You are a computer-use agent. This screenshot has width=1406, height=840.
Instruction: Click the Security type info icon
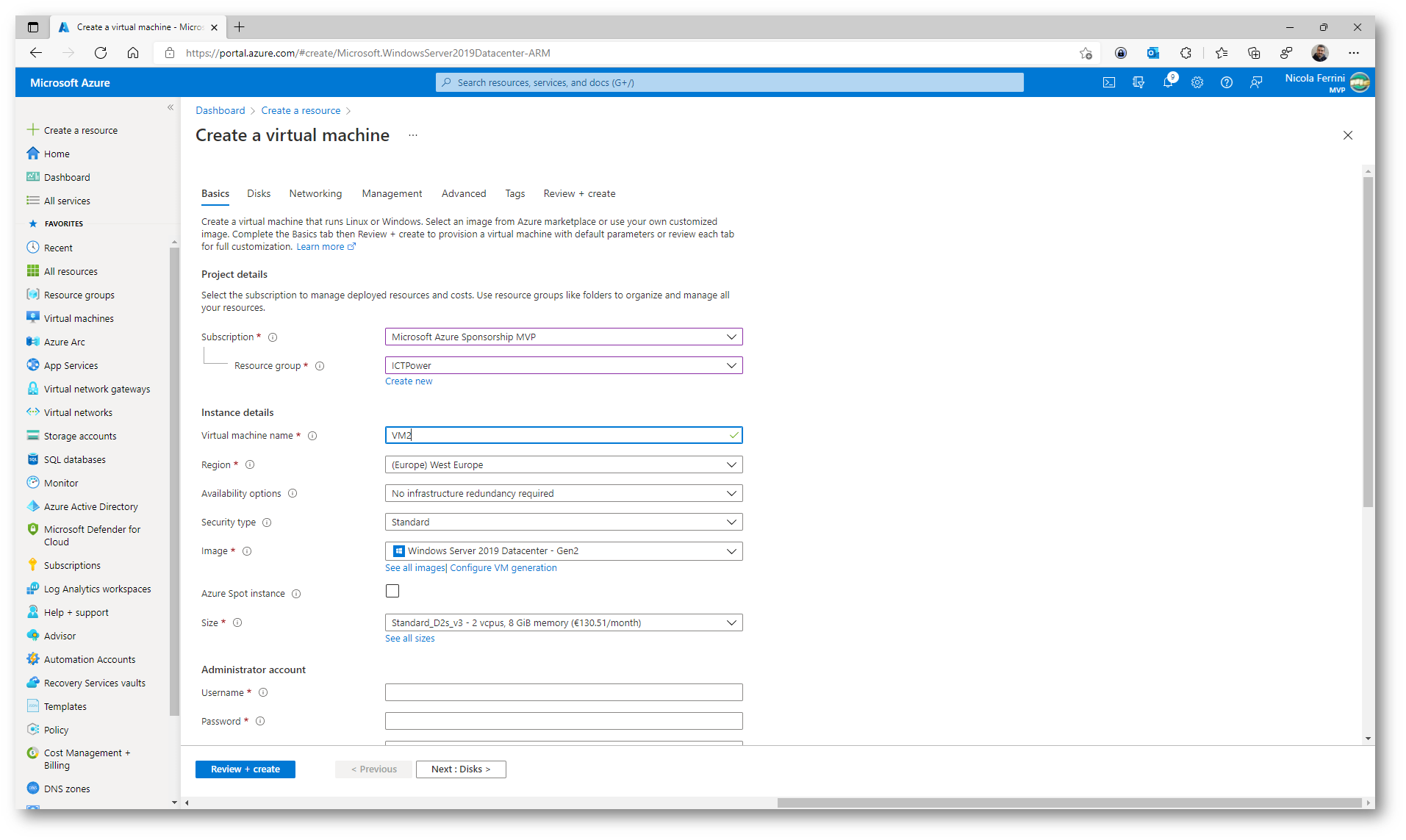(x=267, y=523)
